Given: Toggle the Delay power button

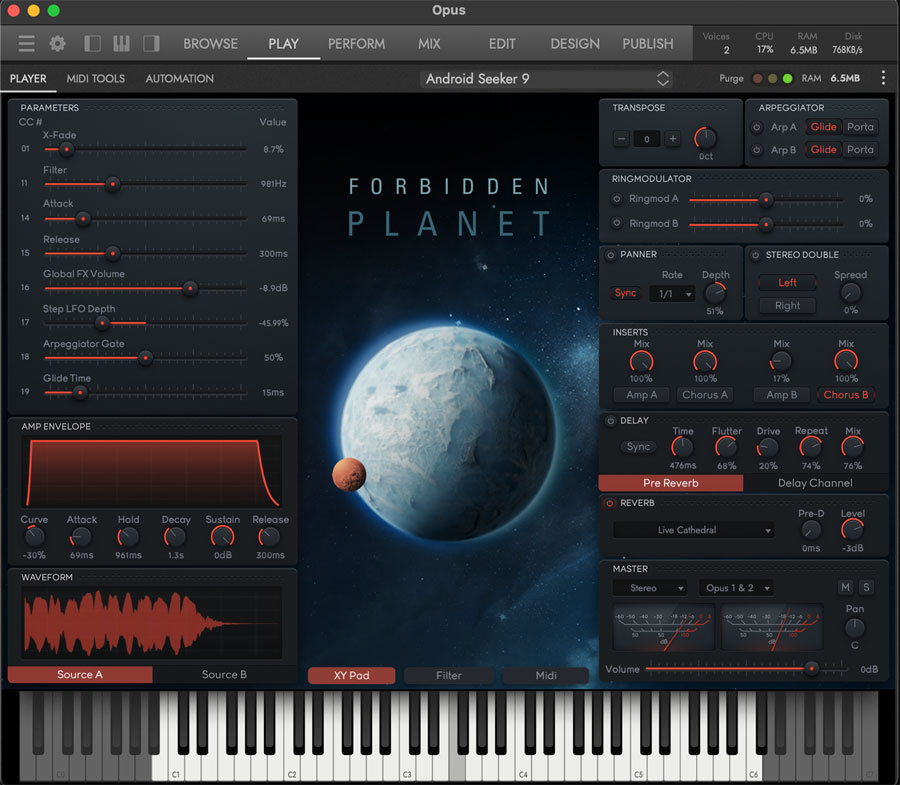Looking at the screenshot, I should pyautogui.click(x=610, y=421).
